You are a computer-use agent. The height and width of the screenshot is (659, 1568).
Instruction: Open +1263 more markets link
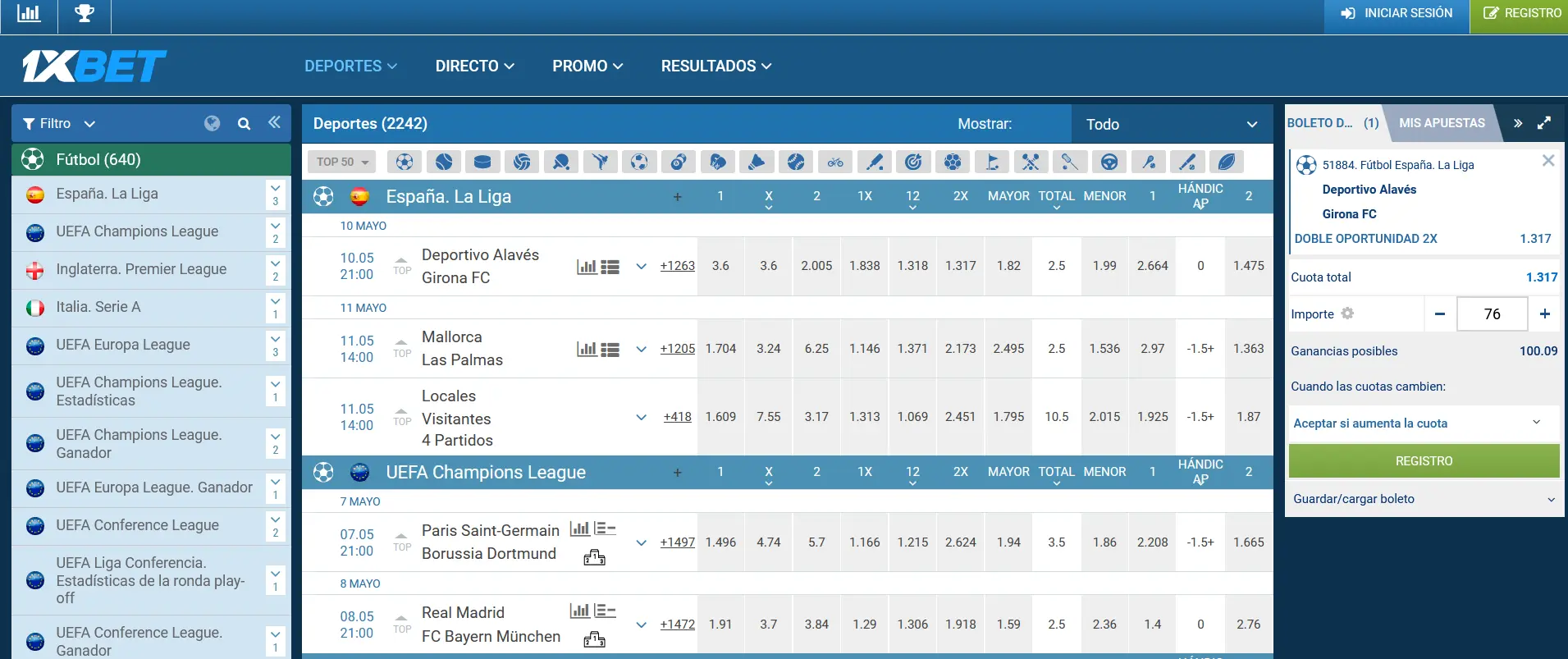coord(677,266)
